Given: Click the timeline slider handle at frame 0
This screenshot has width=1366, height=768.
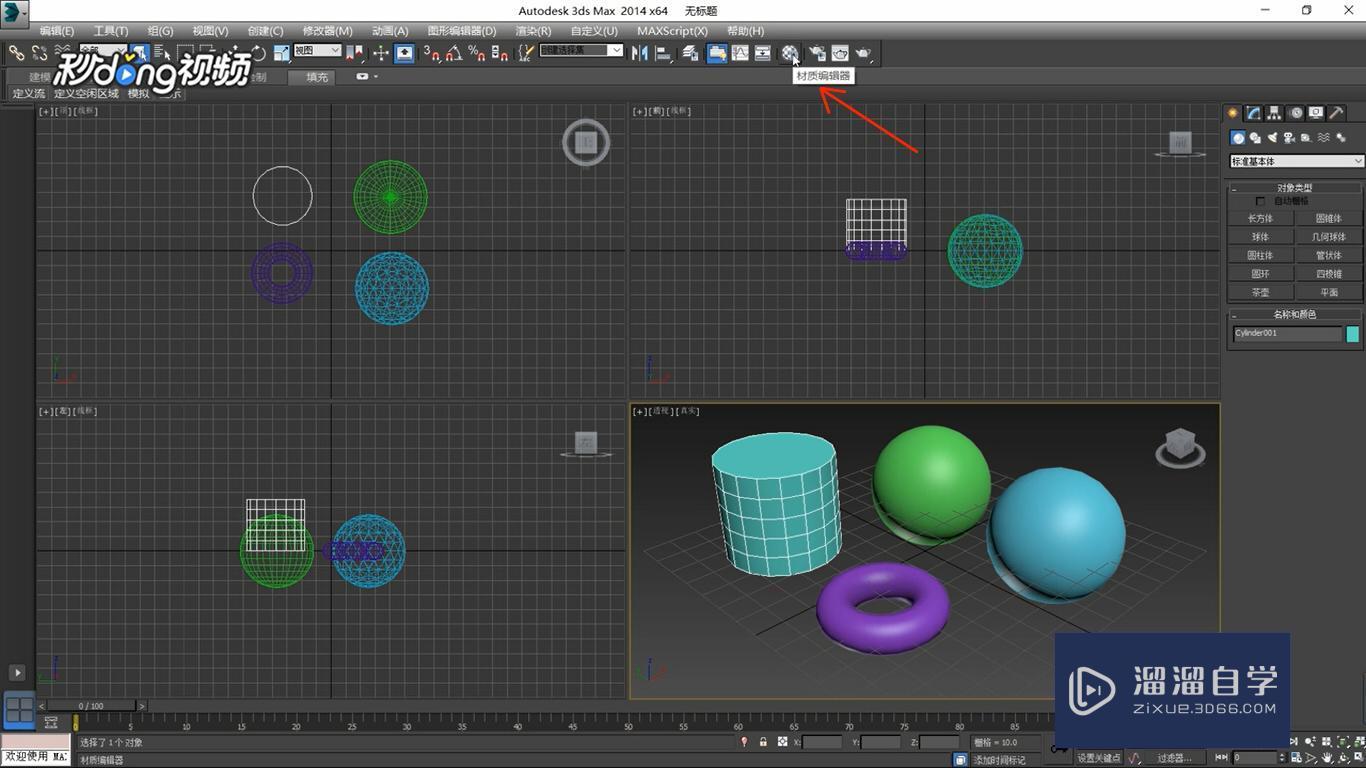Looking at the screenshot, I should coord(90,706).
